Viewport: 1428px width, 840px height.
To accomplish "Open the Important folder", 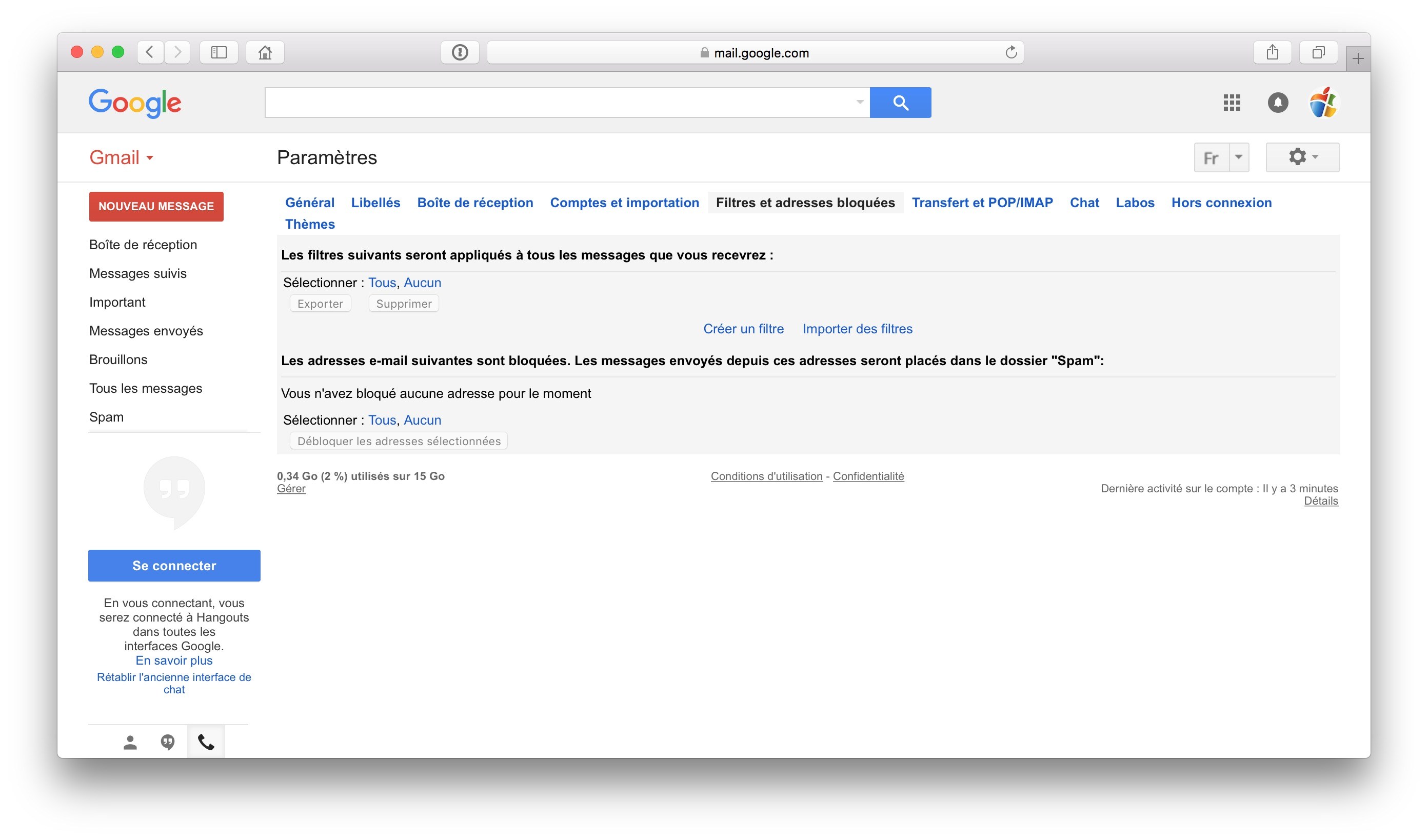I will (x=117, y=303).
